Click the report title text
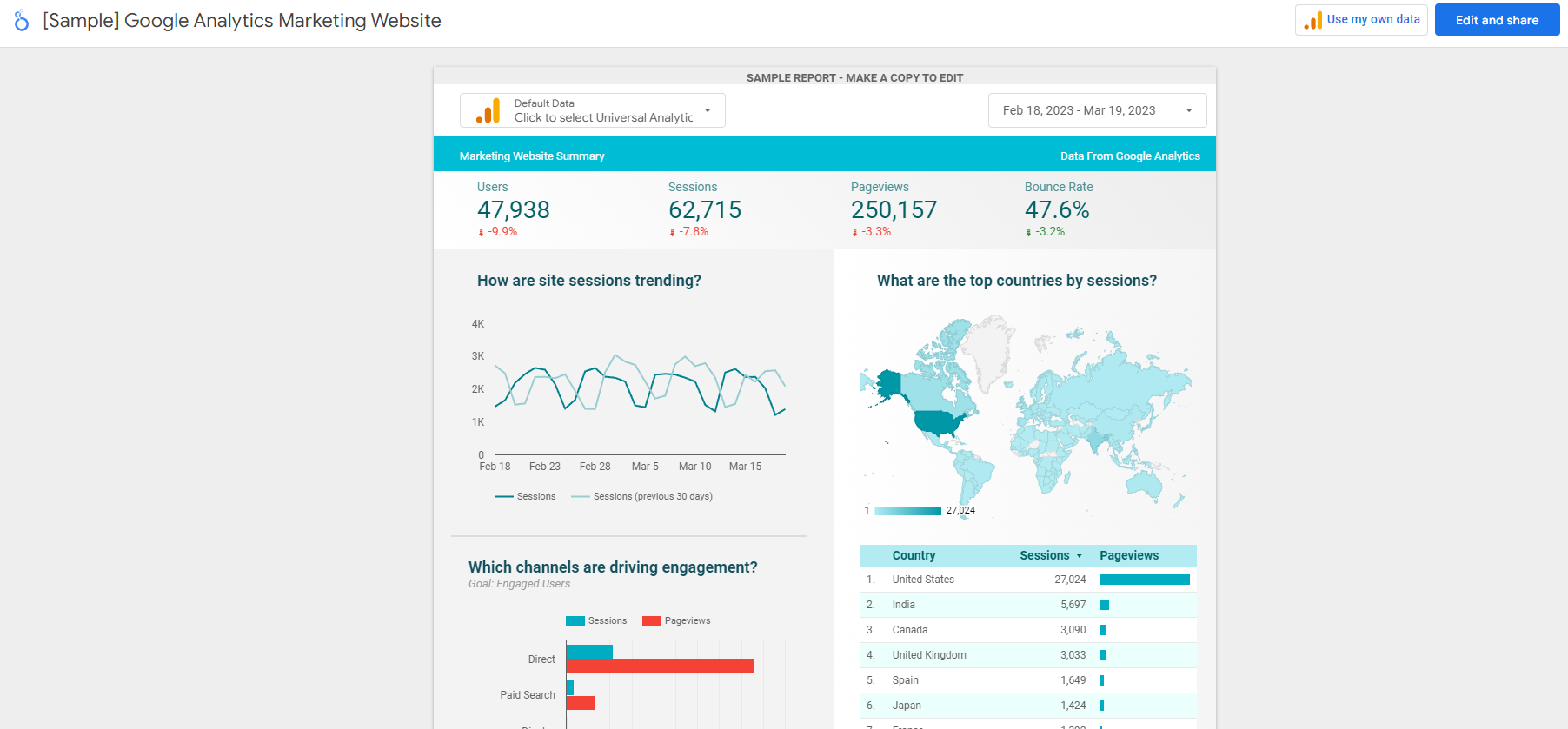 click(x=242, y=21)
